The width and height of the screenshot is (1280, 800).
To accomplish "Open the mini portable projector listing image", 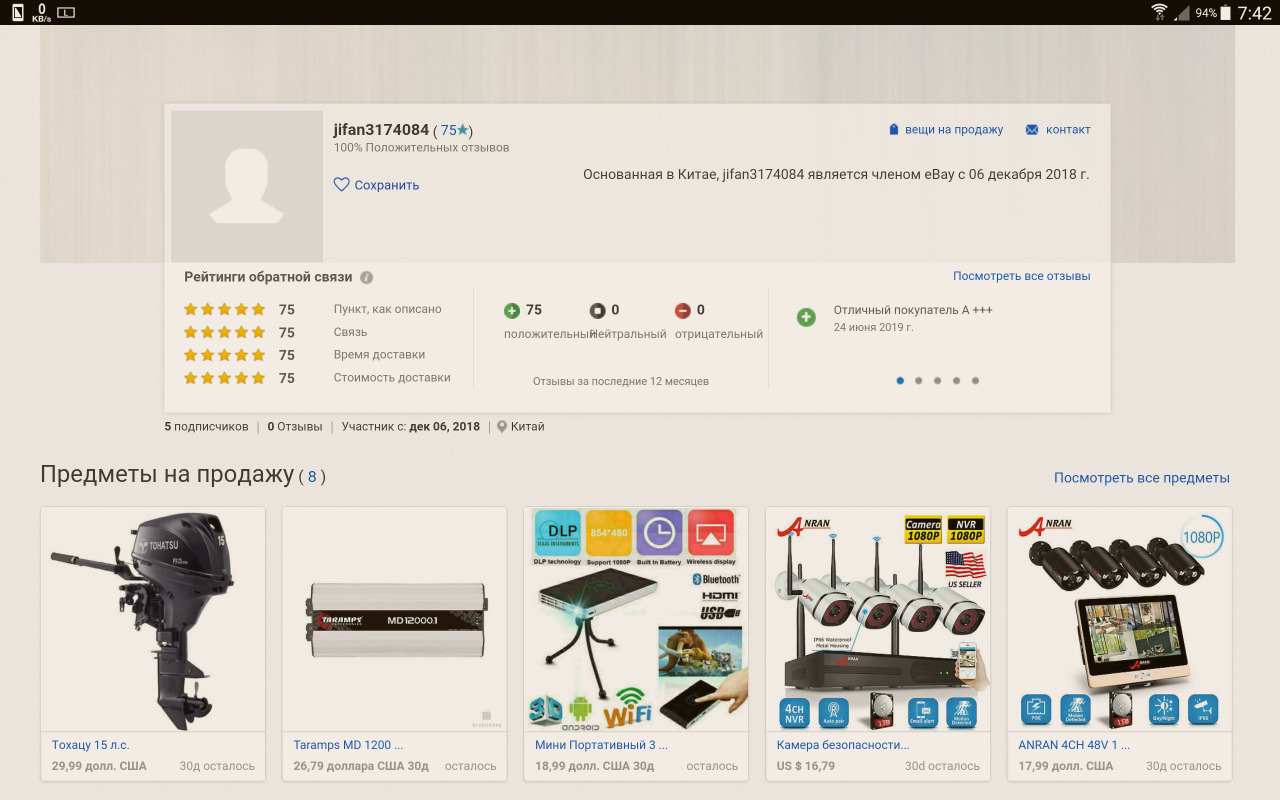I will [636, 619].
